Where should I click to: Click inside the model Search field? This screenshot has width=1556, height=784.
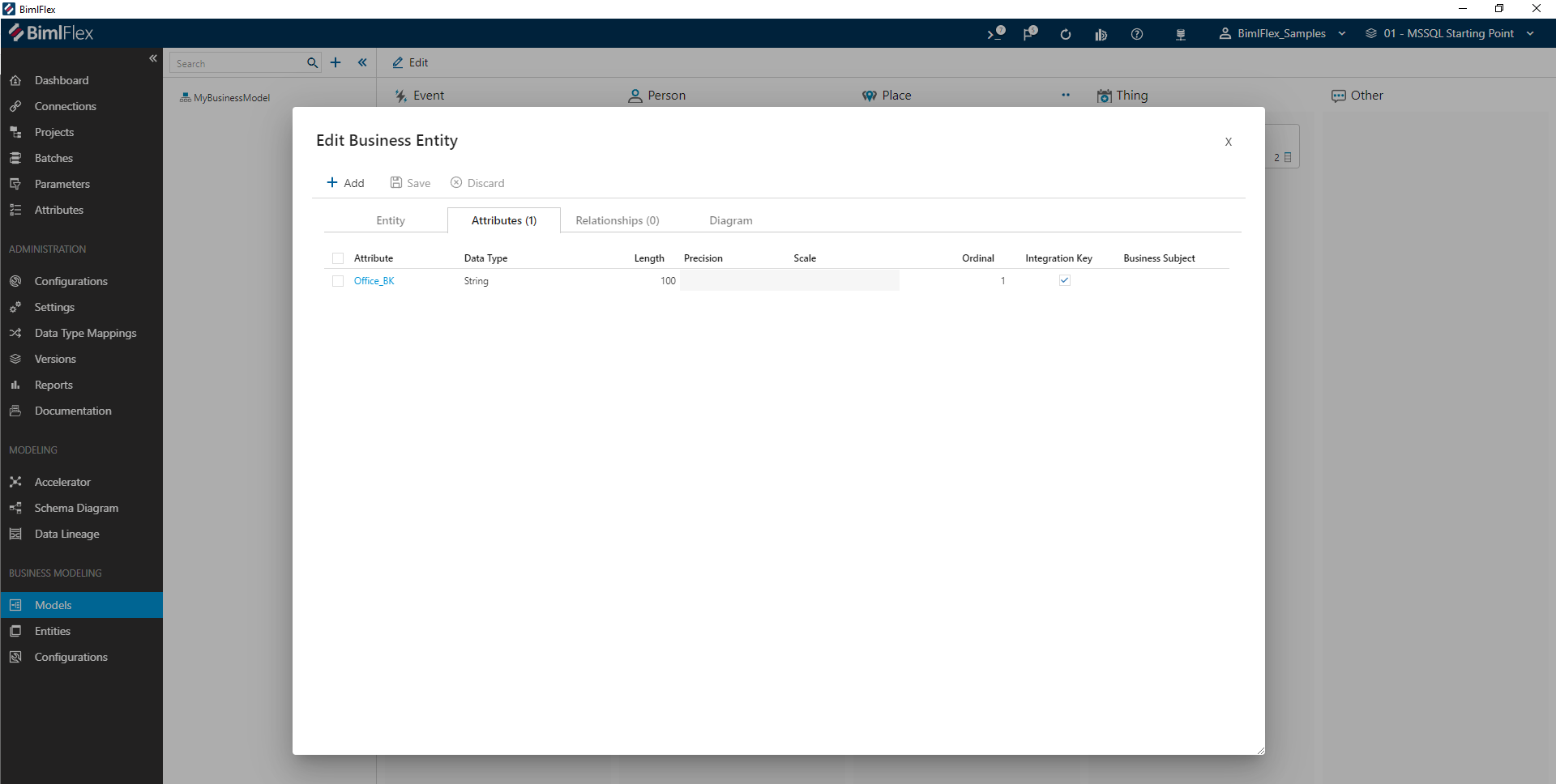point(235,62)
